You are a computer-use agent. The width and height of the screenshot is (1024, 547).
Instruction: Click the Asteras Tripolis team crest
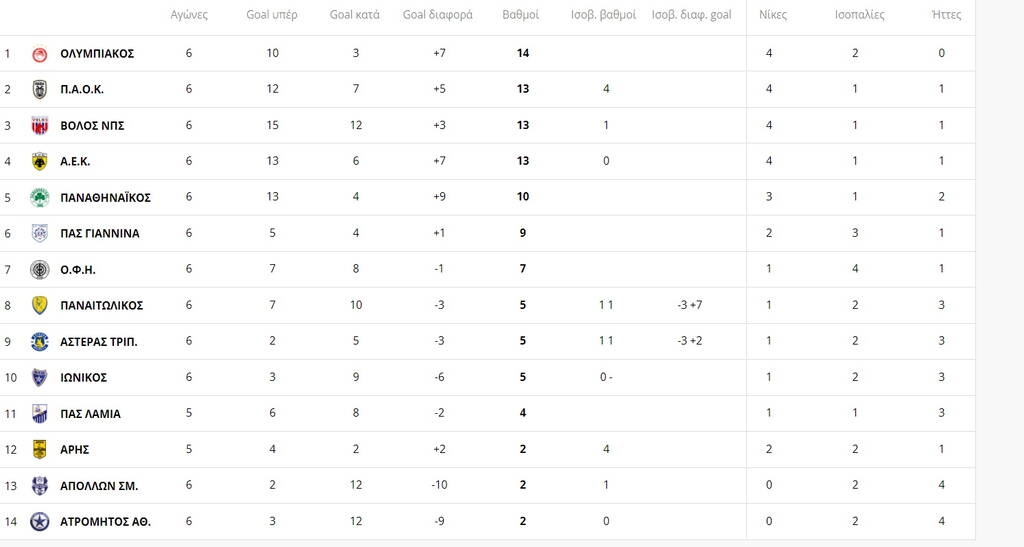40,342
